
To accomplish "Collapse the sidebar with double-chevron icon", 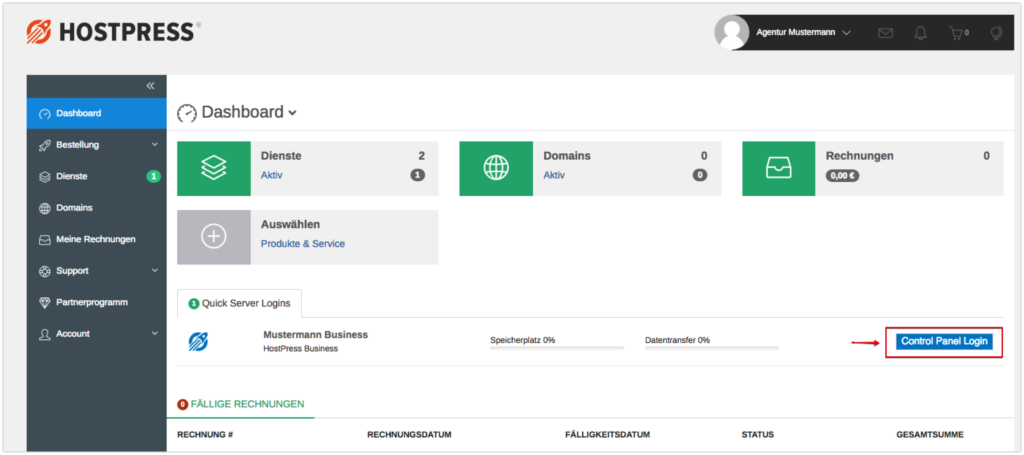I will (x=150, y=86).
